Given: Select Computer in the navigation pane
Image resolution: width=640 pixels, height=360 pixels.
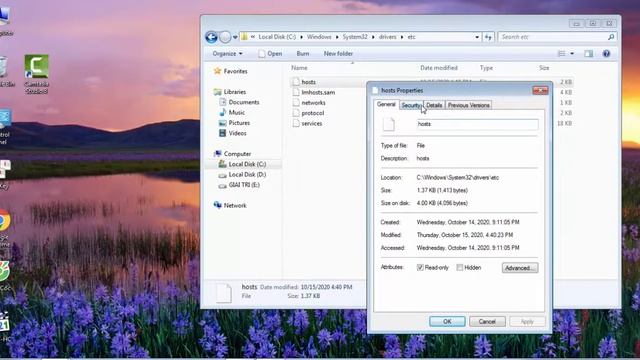Looking at the screenshot, I should 237,154.
